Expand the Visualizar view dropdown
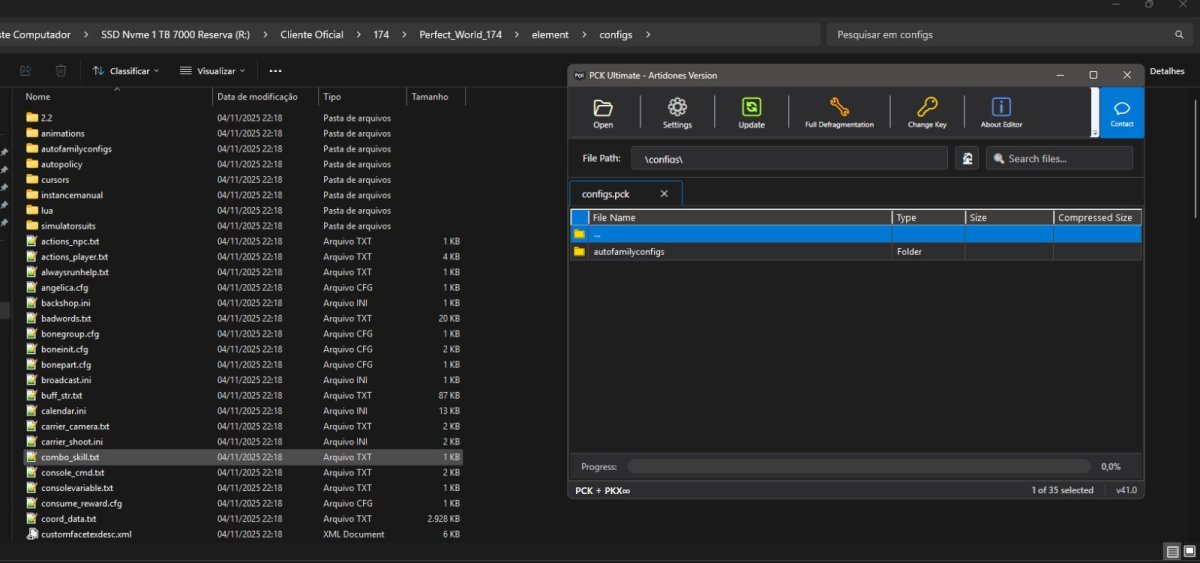 (213, 71)
